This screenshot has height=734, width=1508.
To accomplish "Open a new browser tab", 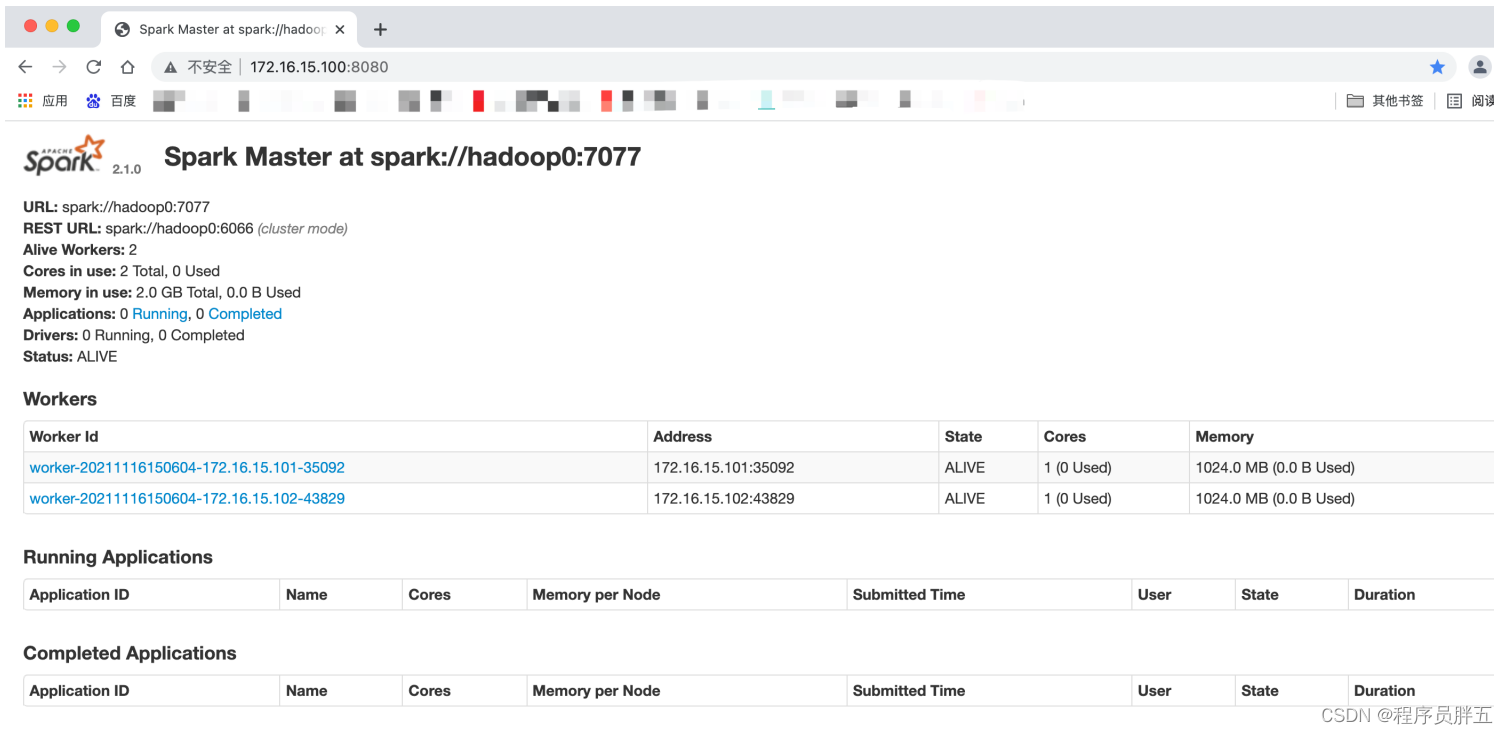I will coord(380,29).
